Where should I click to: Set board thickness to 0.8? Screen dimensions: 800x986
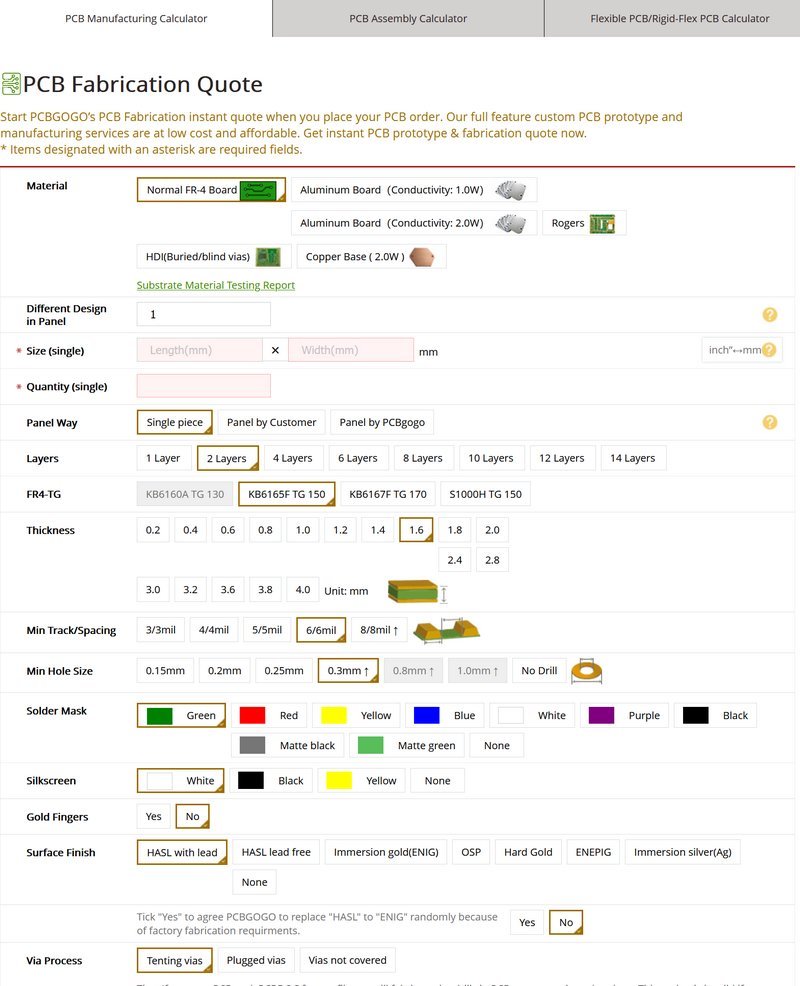[265, 530]
